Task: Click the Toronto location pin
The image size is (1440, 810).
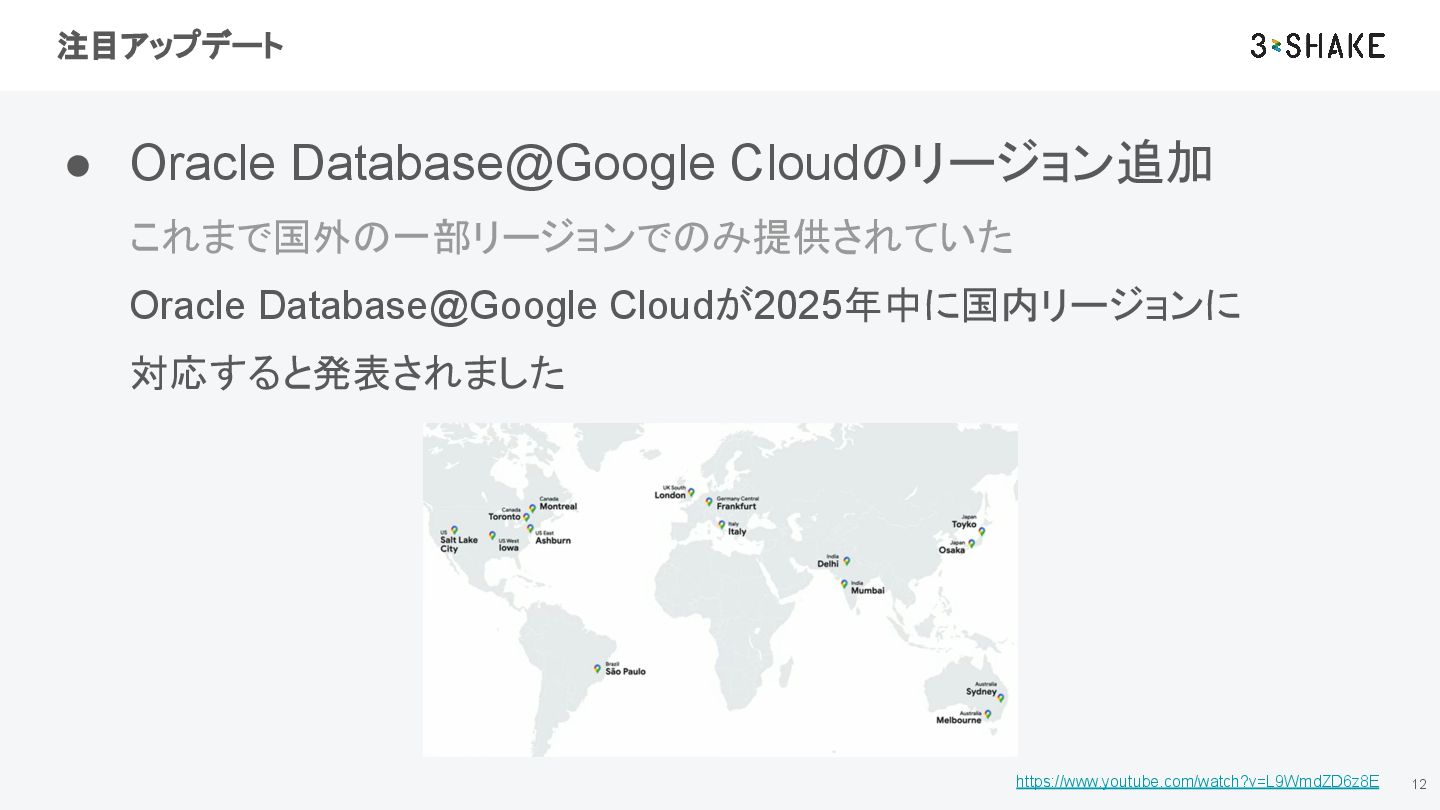Action: (x=526, y=517)
